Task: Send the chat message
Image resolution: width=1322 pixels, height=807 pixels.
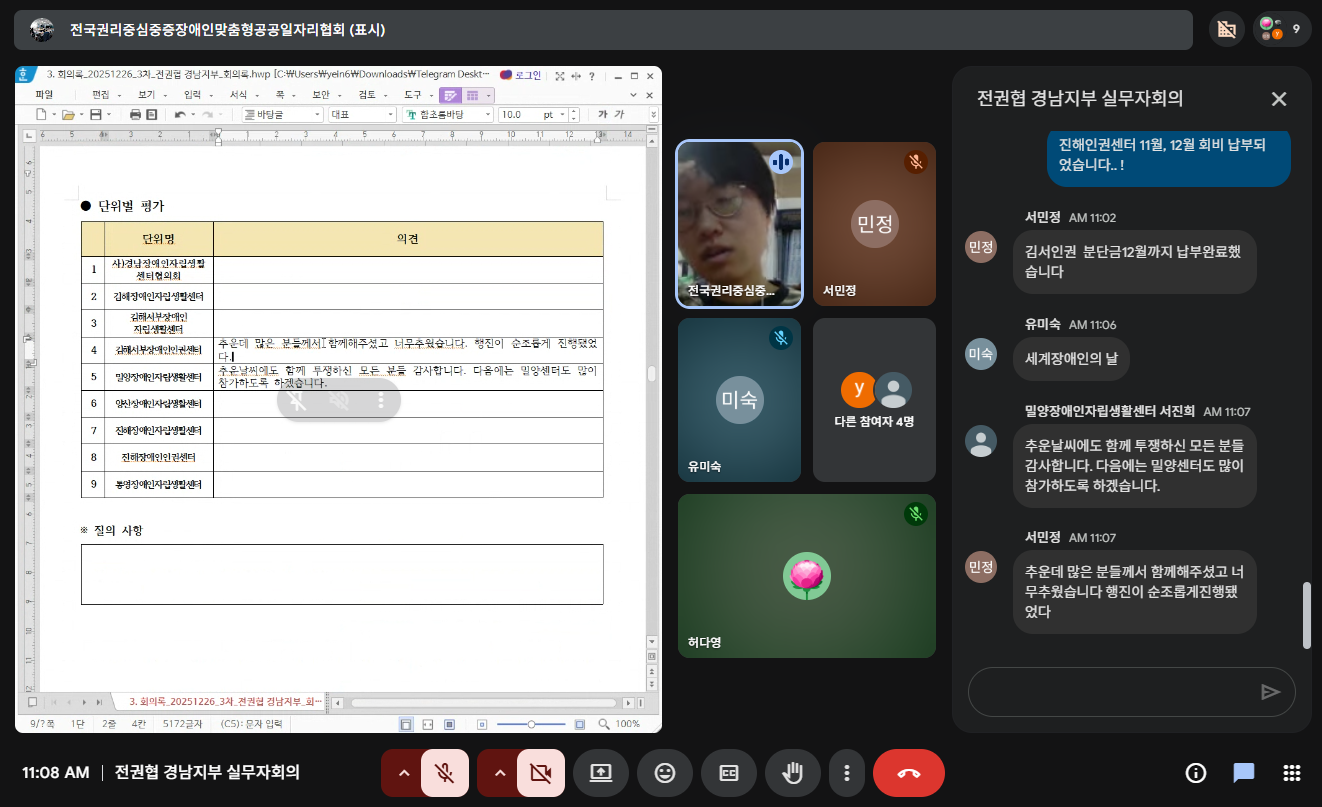Action: pos(1270,692)
